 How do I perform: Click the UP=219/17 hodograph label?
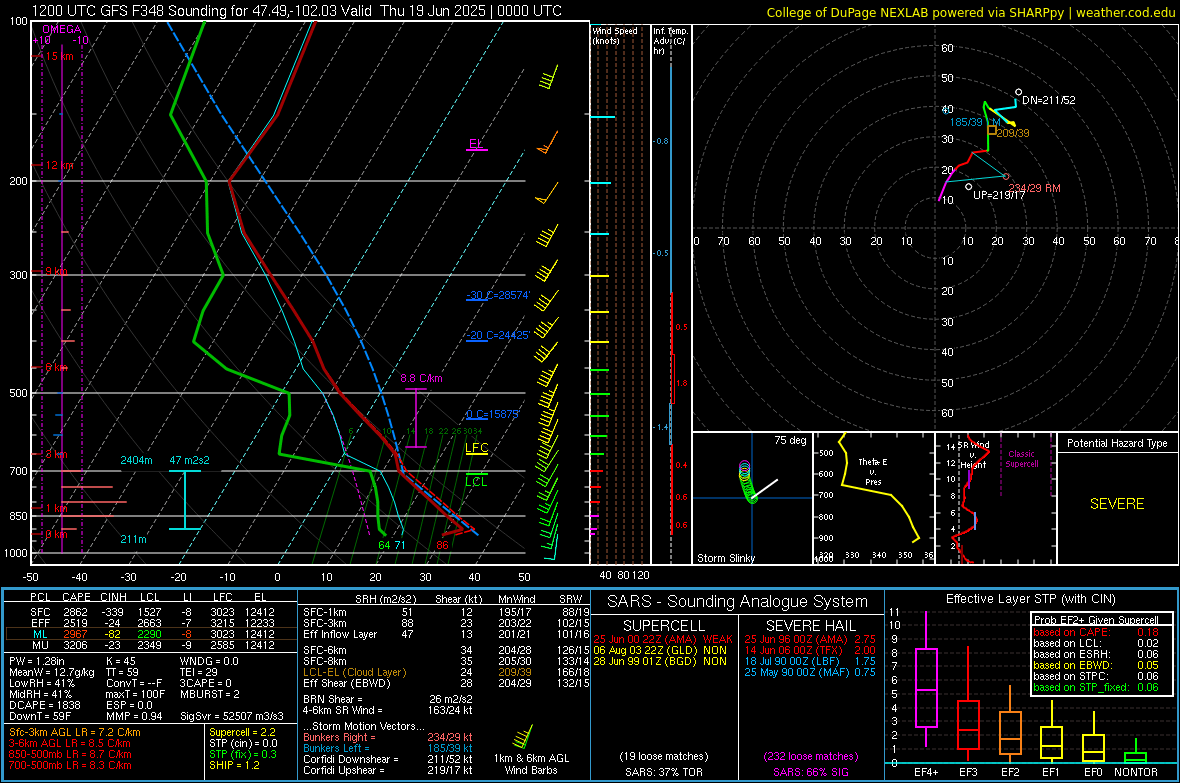999,195
